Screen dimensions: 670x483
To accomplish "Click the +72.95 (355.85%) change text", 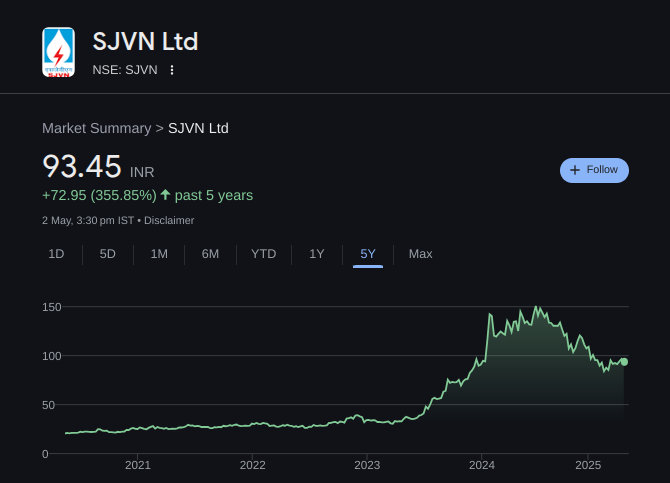I will click(99, 195).
